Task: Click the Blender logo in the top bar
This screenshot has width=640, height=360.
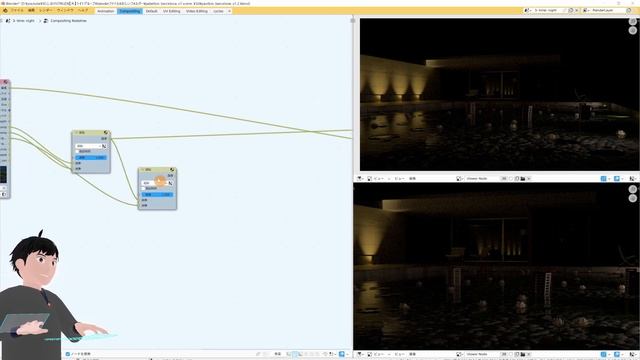Action: 5,11
